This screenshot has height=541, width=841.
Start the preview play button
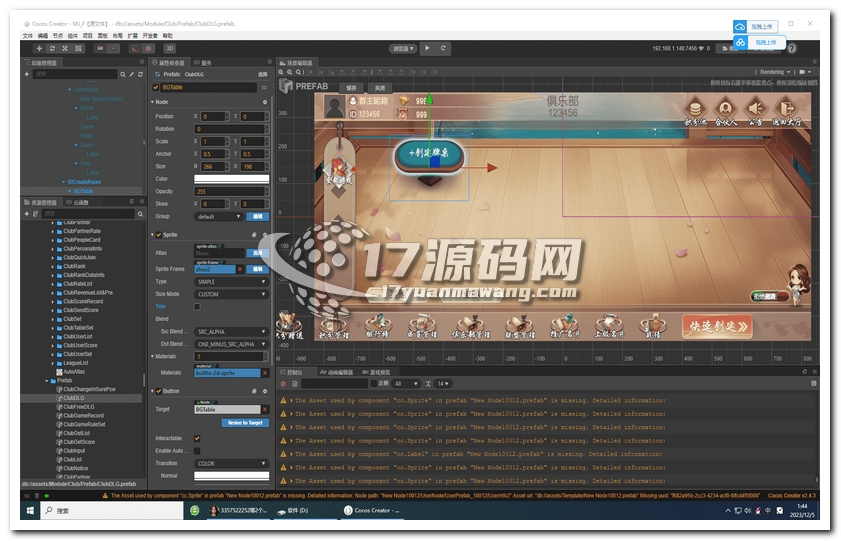(427, 48)
